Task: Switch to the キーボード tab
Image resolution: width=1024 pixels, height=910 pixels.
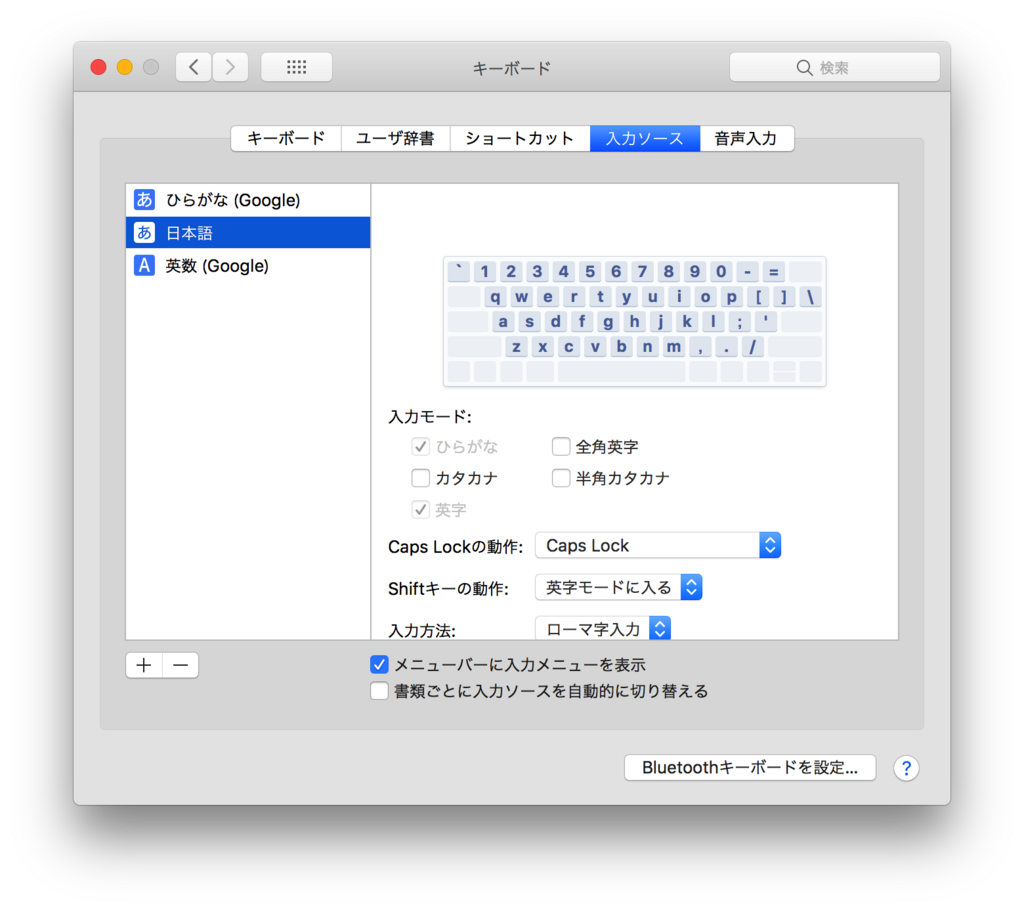Action: 286,138
